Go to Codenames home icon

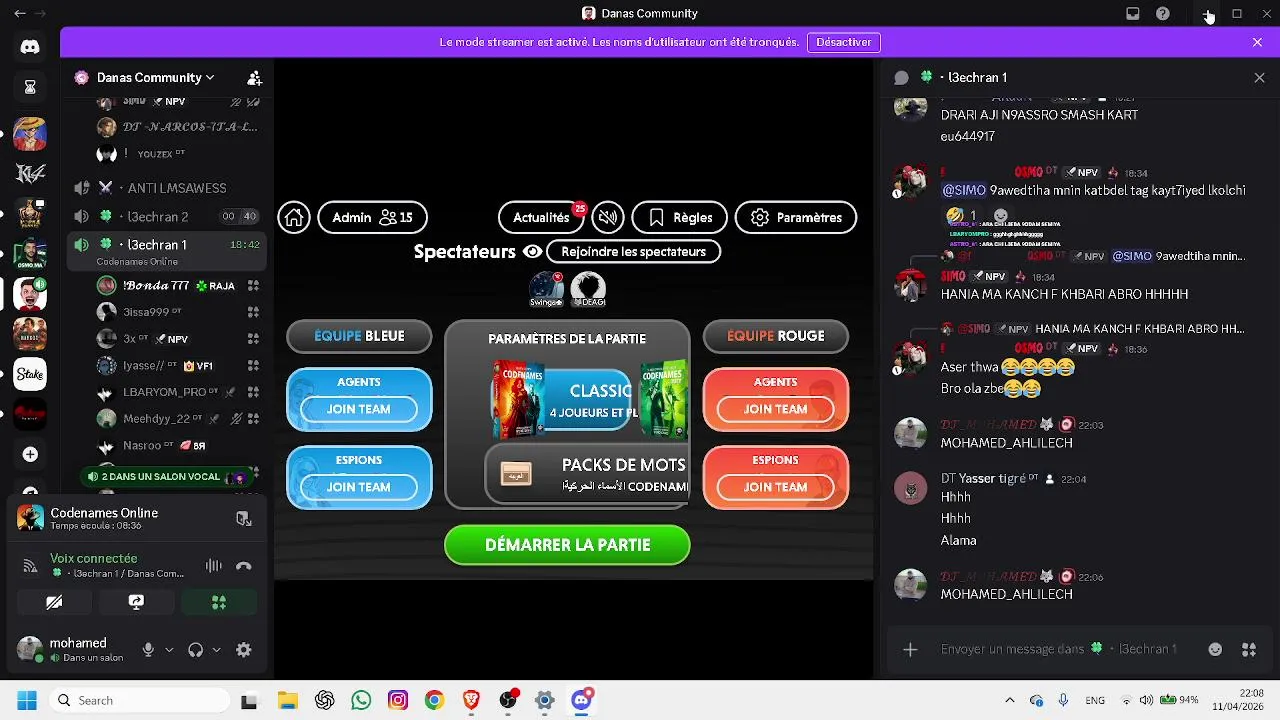point(294,217)
